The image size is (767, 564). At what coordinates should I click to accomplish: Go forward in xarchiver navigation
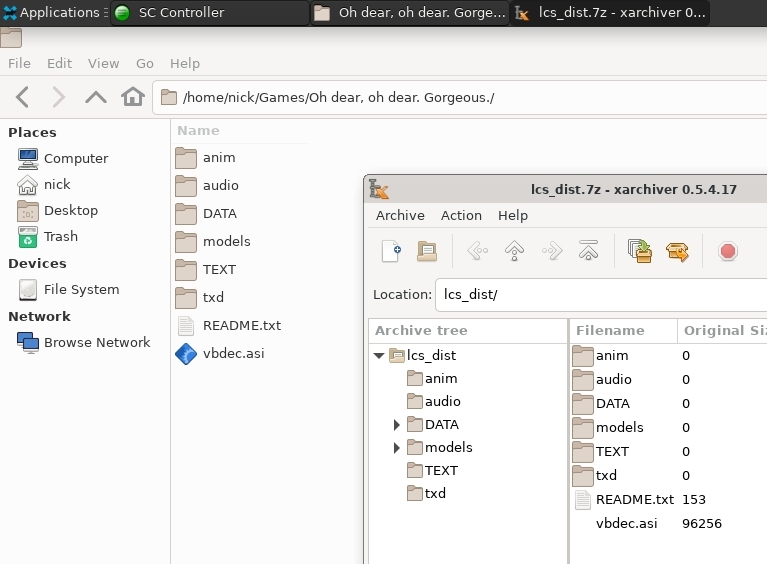(x=552, y=251)
